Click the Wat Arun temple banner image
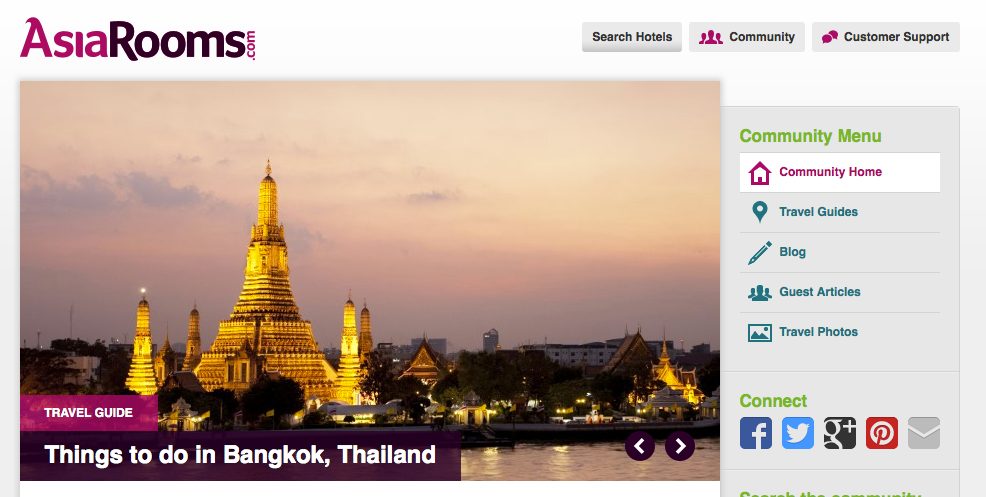The width and height of the screenshot is (986, 497). click(370, 252)
